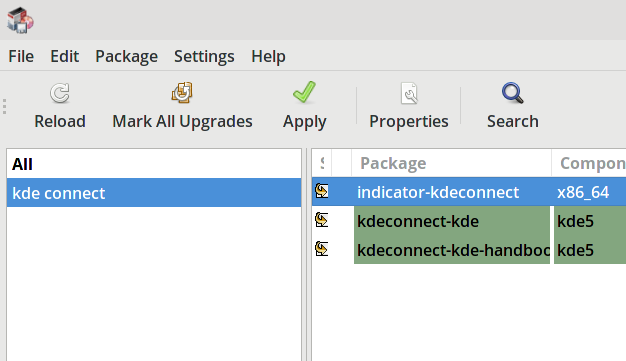
Task: Sort by the Package column header
Action: [451, 163]
